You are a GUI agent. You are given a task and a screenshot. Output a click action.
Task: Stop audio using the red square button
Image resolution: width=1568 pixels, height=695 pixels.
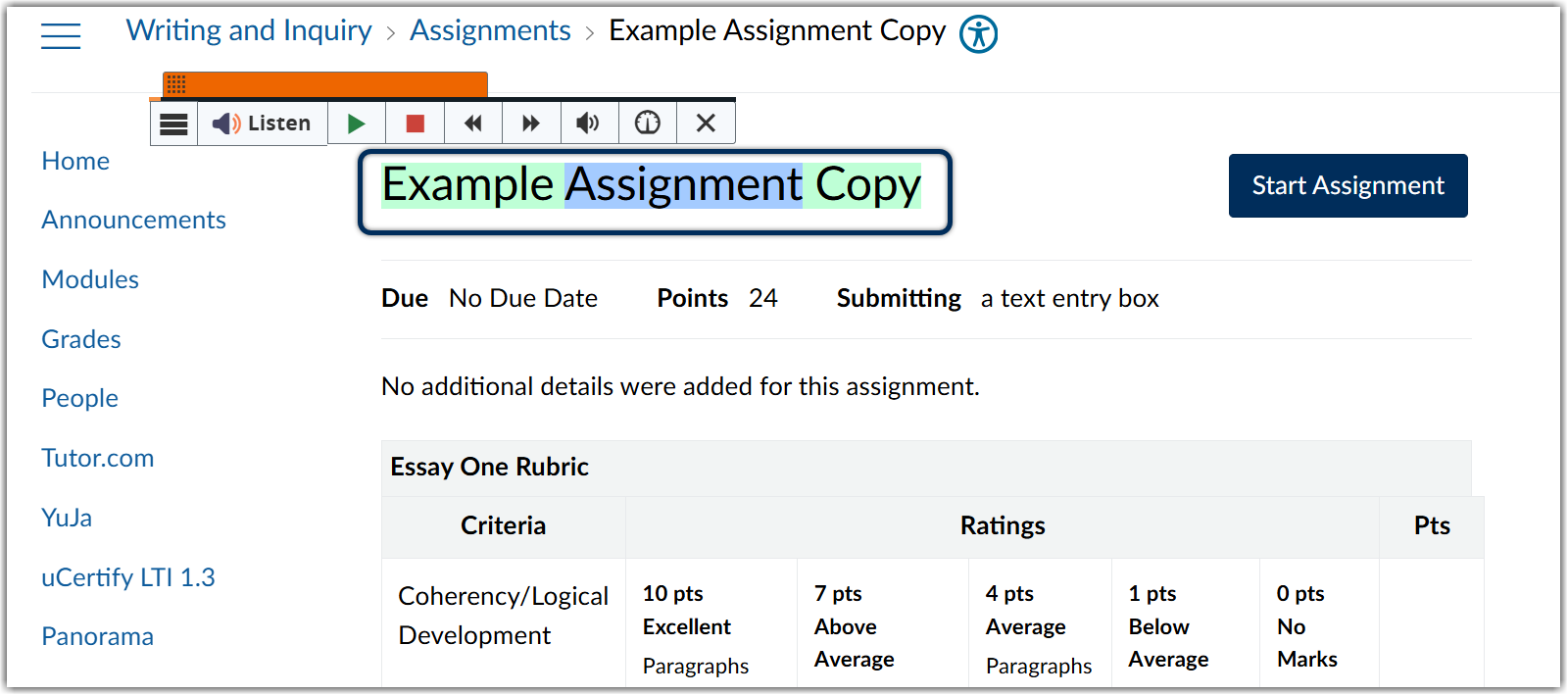tap(416, 124)
